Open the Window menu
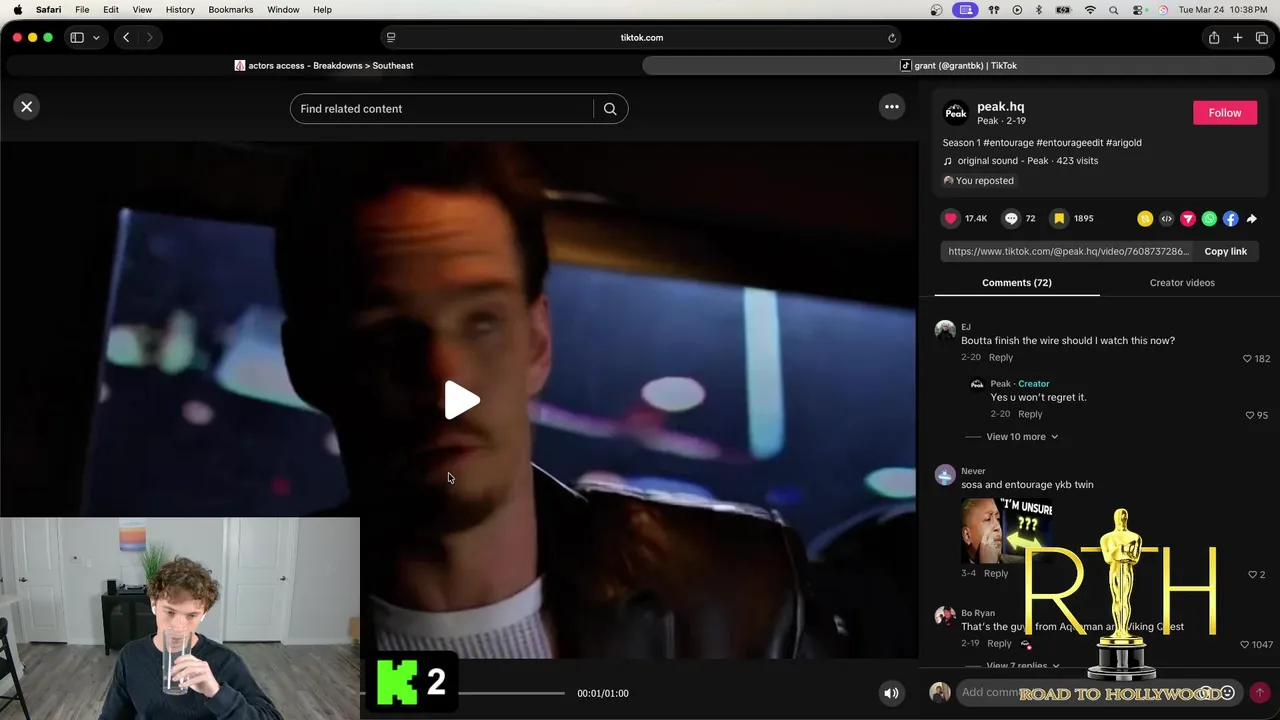1280x720 pixels. pos(283,10)
